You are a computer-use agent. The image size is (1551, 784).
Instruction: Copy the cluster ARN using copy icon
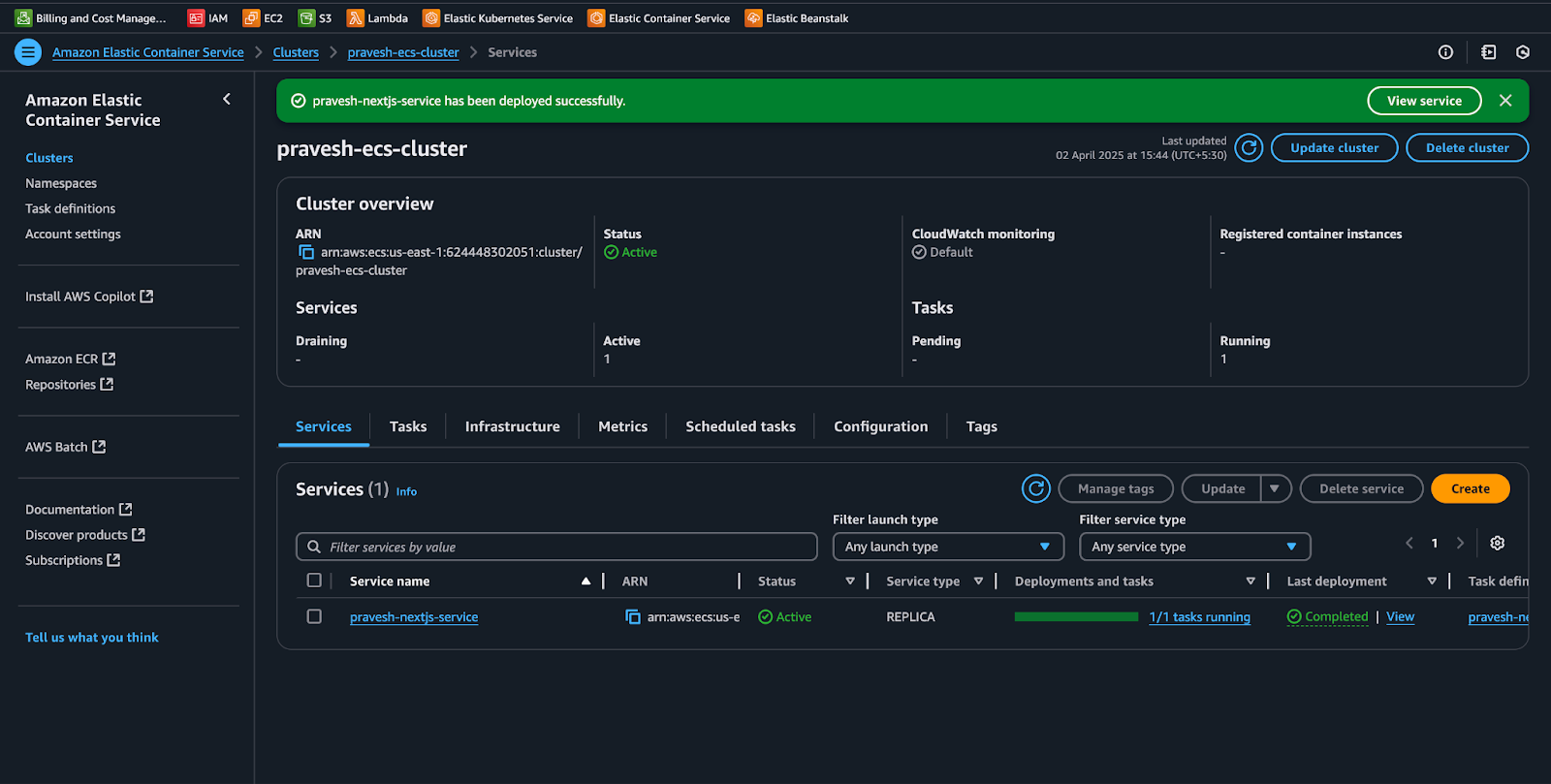(306, 252)
